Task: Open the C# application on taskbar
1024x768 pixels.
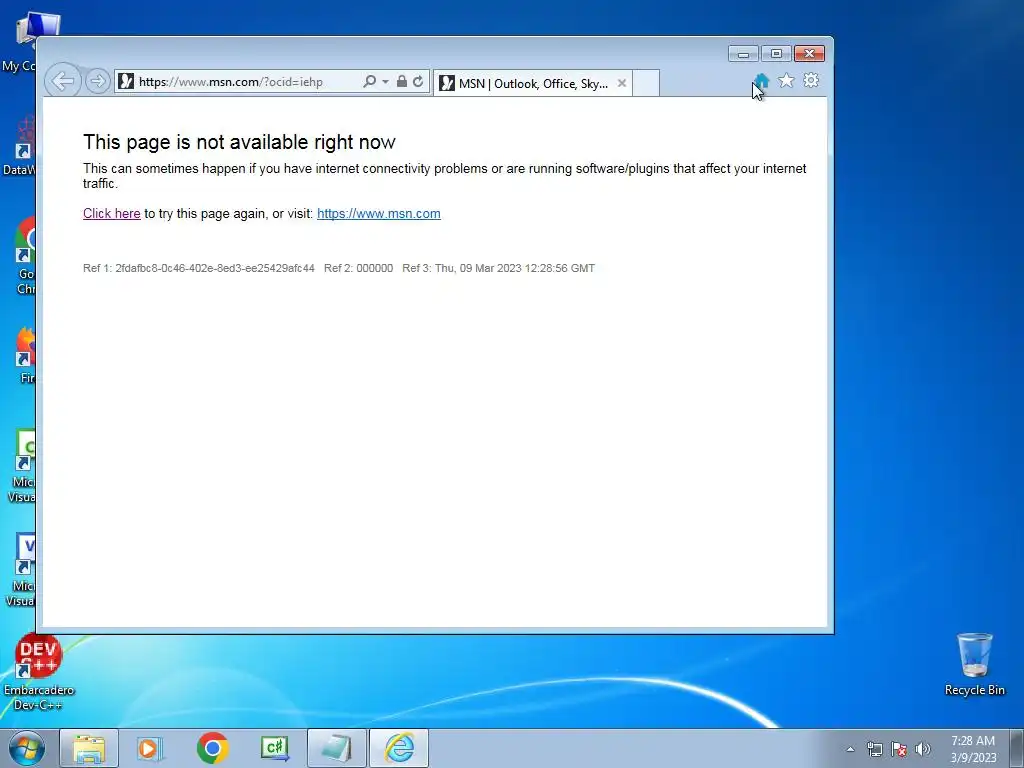Action: (x=274, y=748)
